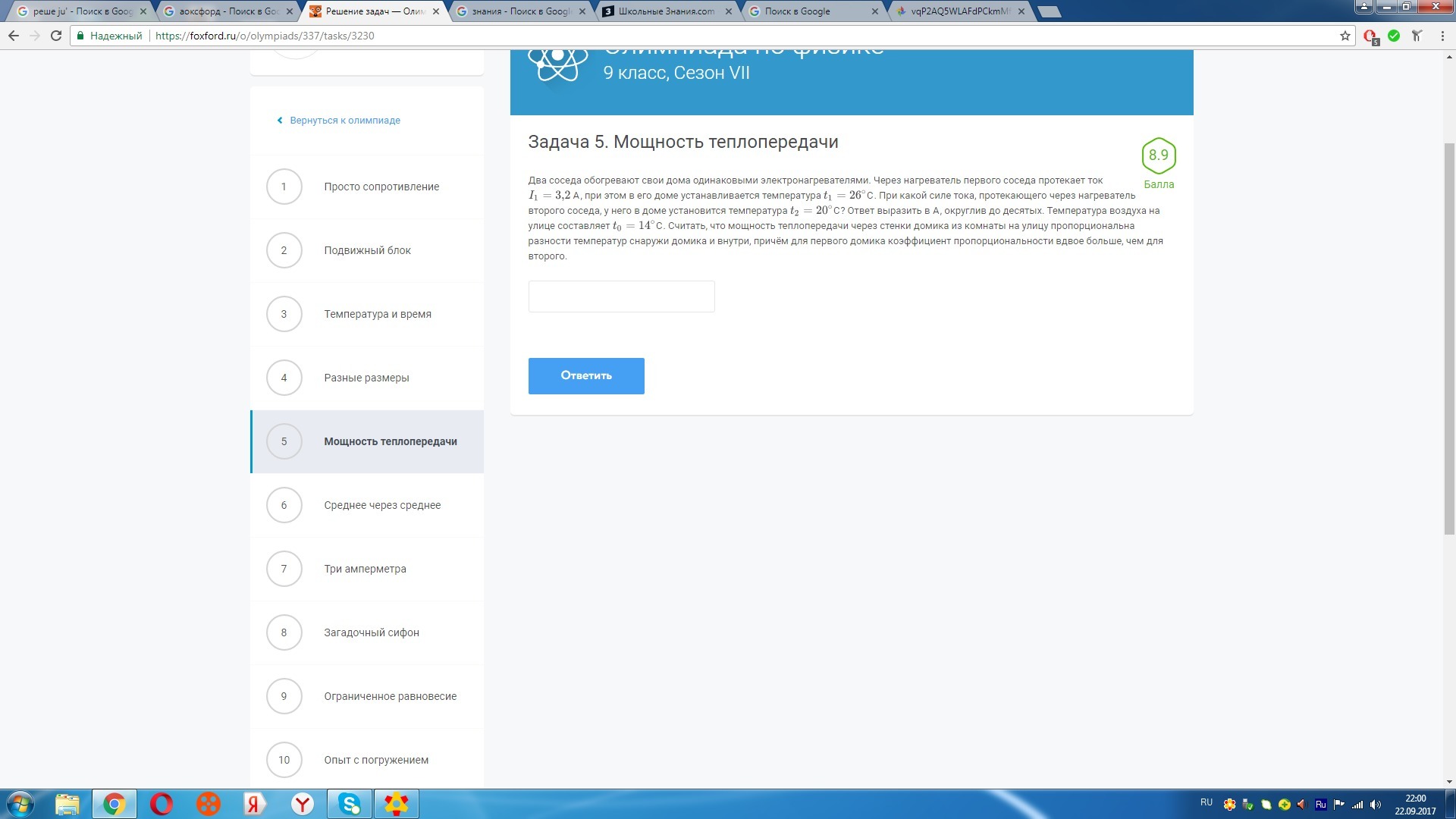Open Yandex browser taskbar icon
The image size is (1456, 819).
[303, 804]
